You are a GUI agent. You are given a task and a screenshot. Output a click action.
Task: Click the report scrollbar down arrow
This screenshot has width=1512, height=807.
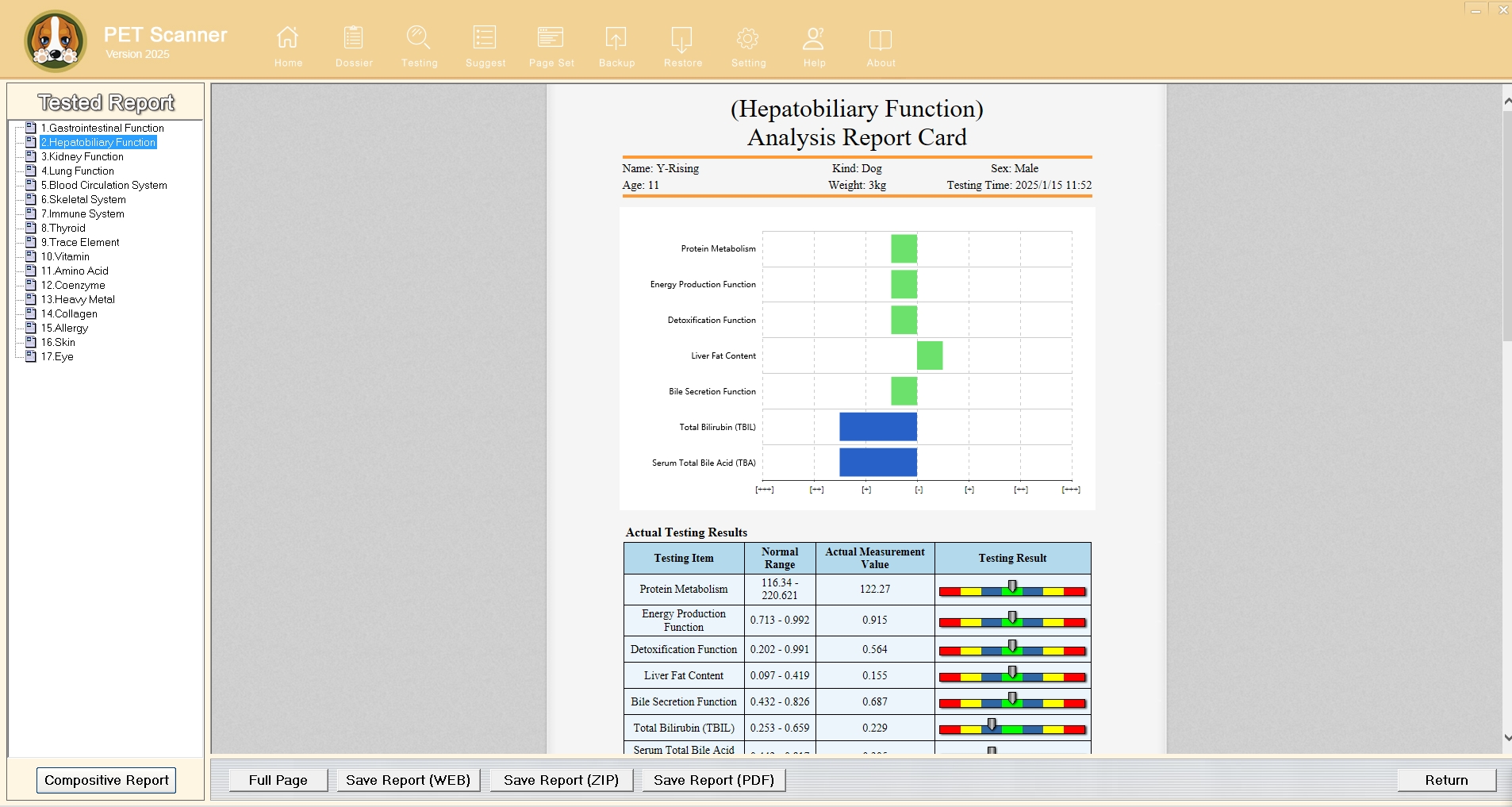[x=1506, y=737]
